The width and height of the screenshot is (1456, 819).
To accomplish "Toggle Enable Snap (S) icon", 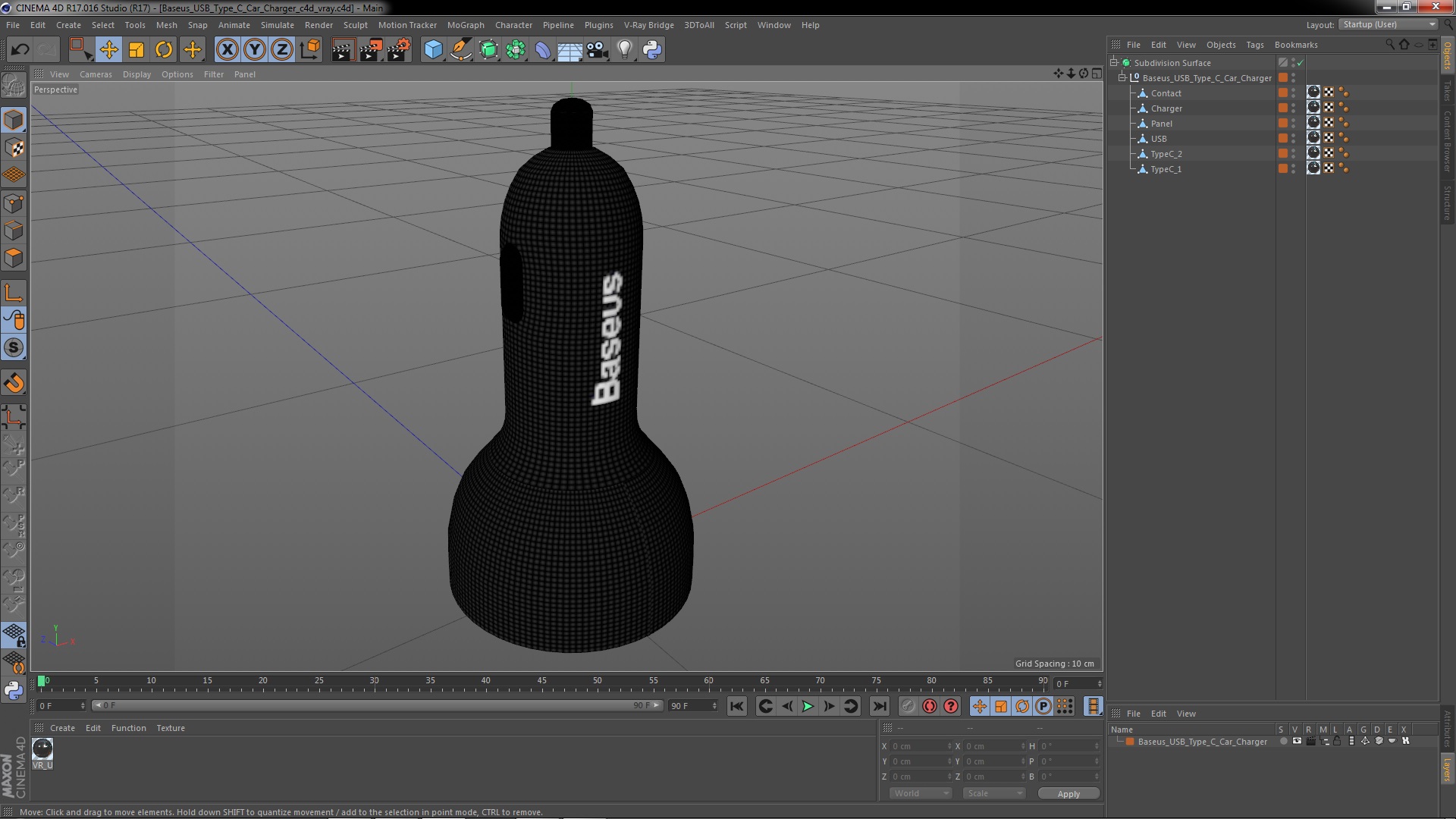I will [14, 348].
